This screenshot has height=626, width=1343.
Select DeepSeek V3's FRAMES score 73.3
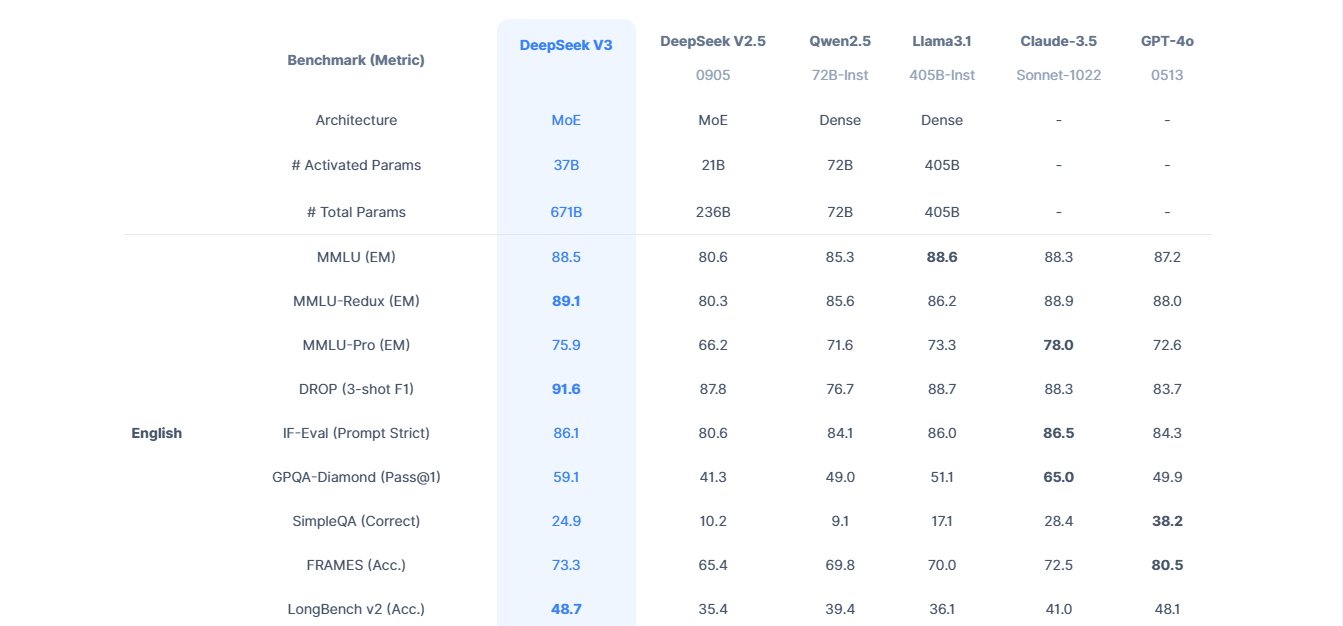coord(566,565)
